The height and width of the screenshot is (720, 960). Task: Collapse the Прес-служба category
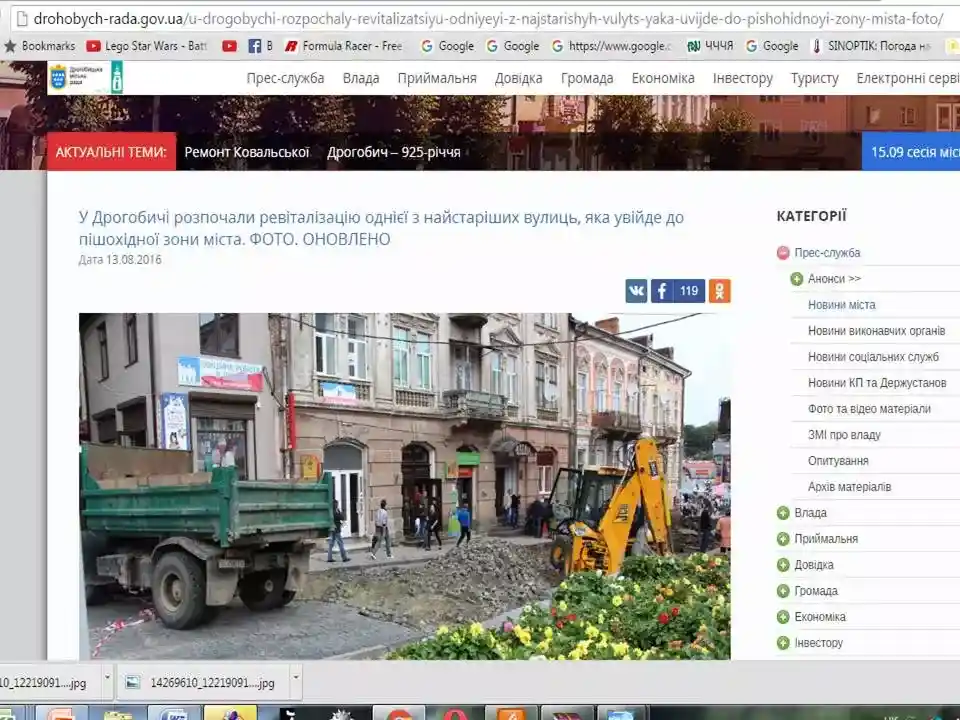783,253
